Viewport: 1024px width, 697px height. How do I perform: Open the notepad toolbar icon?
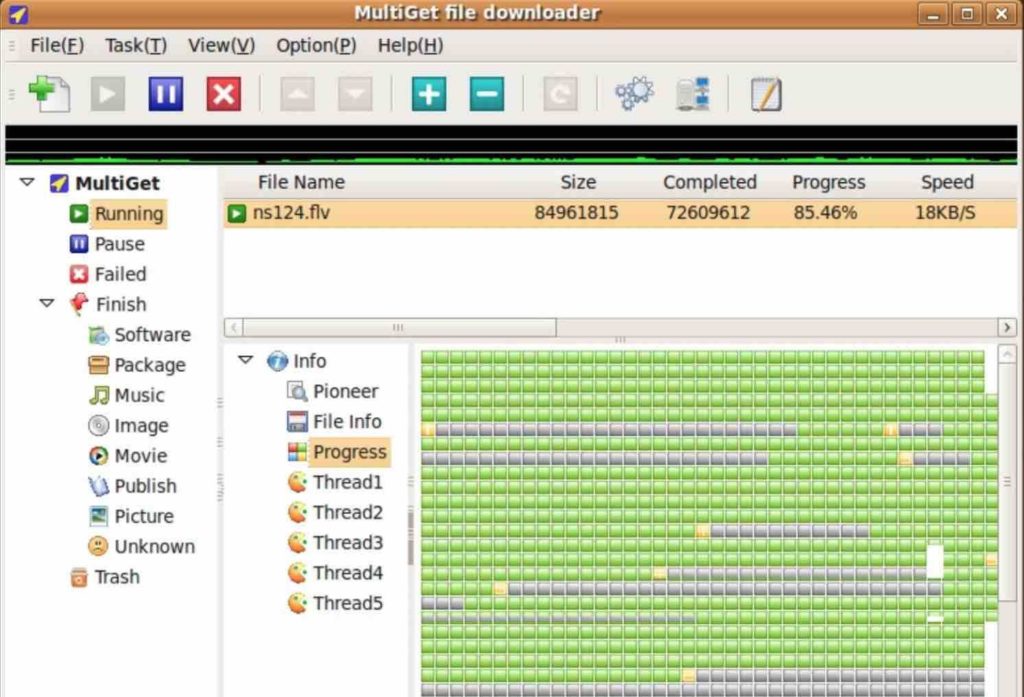[764, 93]
